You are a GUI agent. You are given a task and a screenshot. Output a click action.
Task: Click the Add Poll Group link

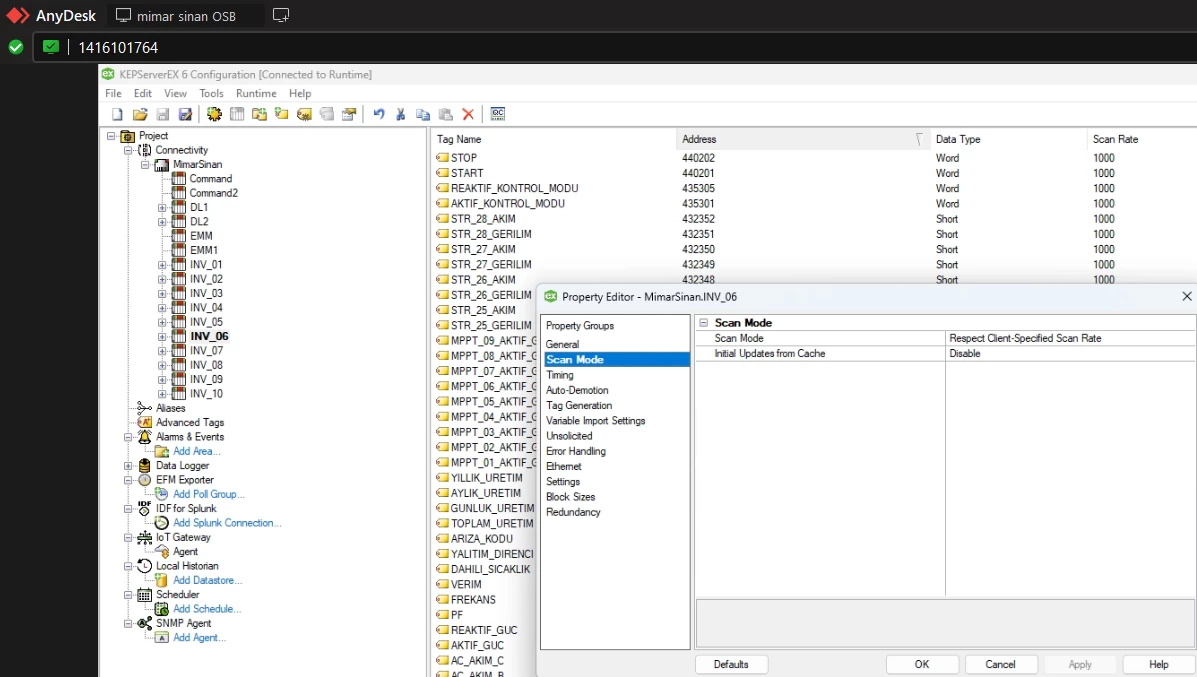click(208, 494)
